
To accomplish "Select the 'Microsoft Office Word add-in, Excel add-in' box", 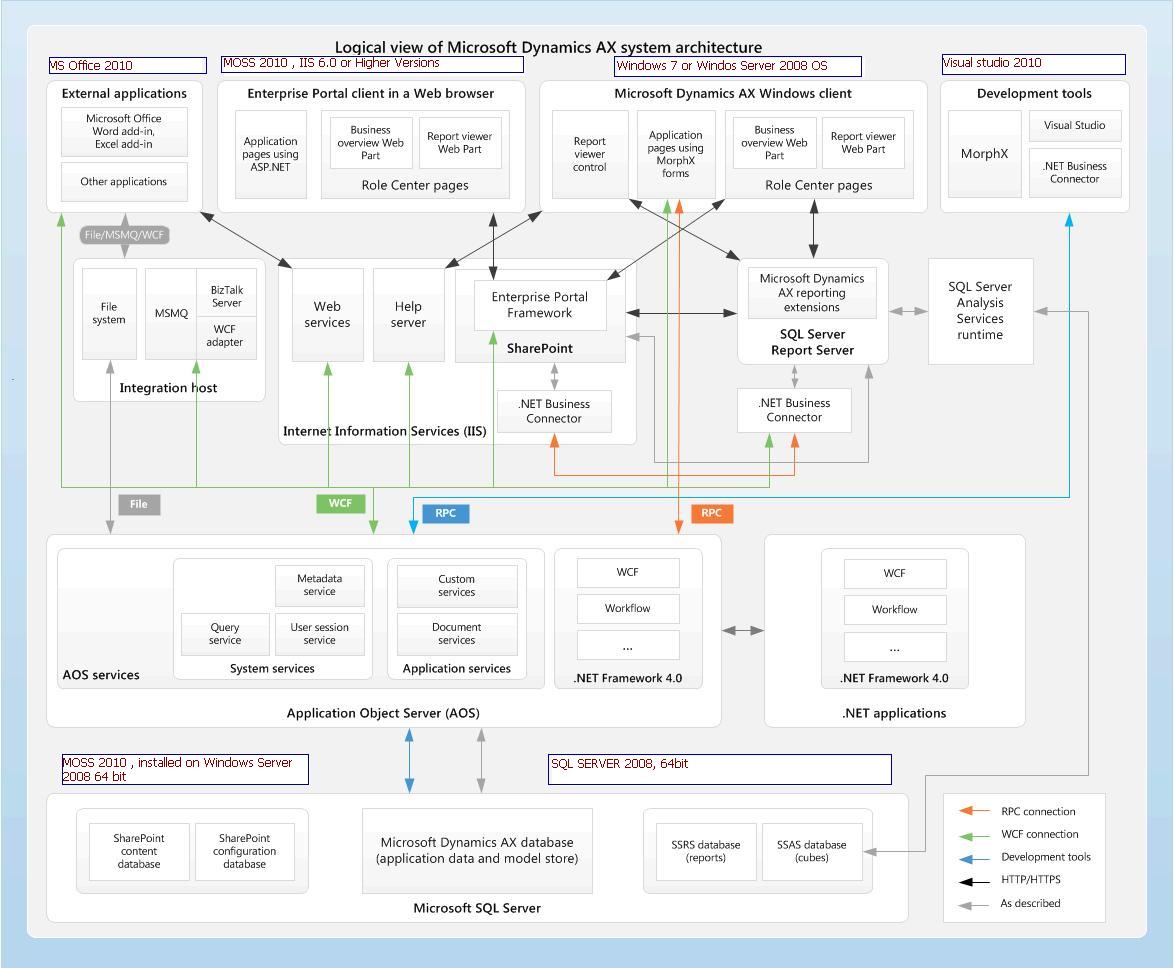I will point(124,131).
